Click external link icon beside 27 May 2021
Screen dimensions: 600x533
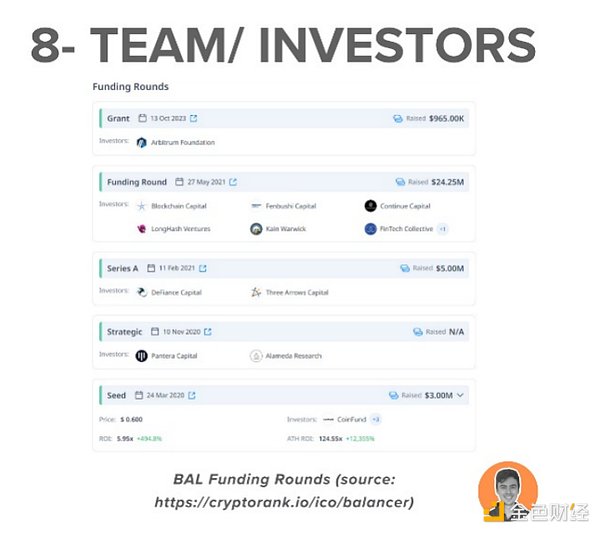coord(233,182)
